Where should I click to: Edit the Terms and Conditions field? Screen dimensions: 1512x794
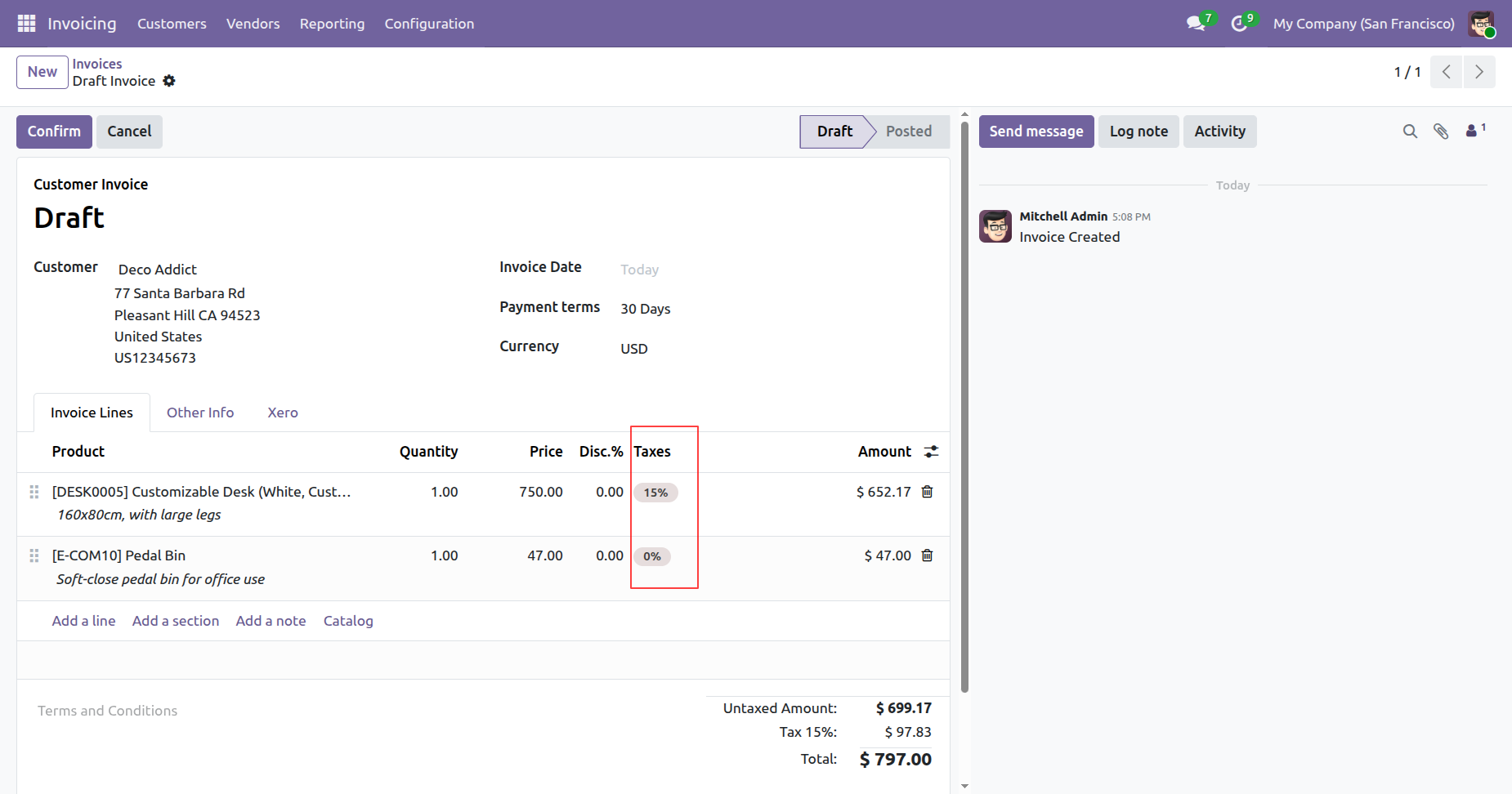coord(107,711)
